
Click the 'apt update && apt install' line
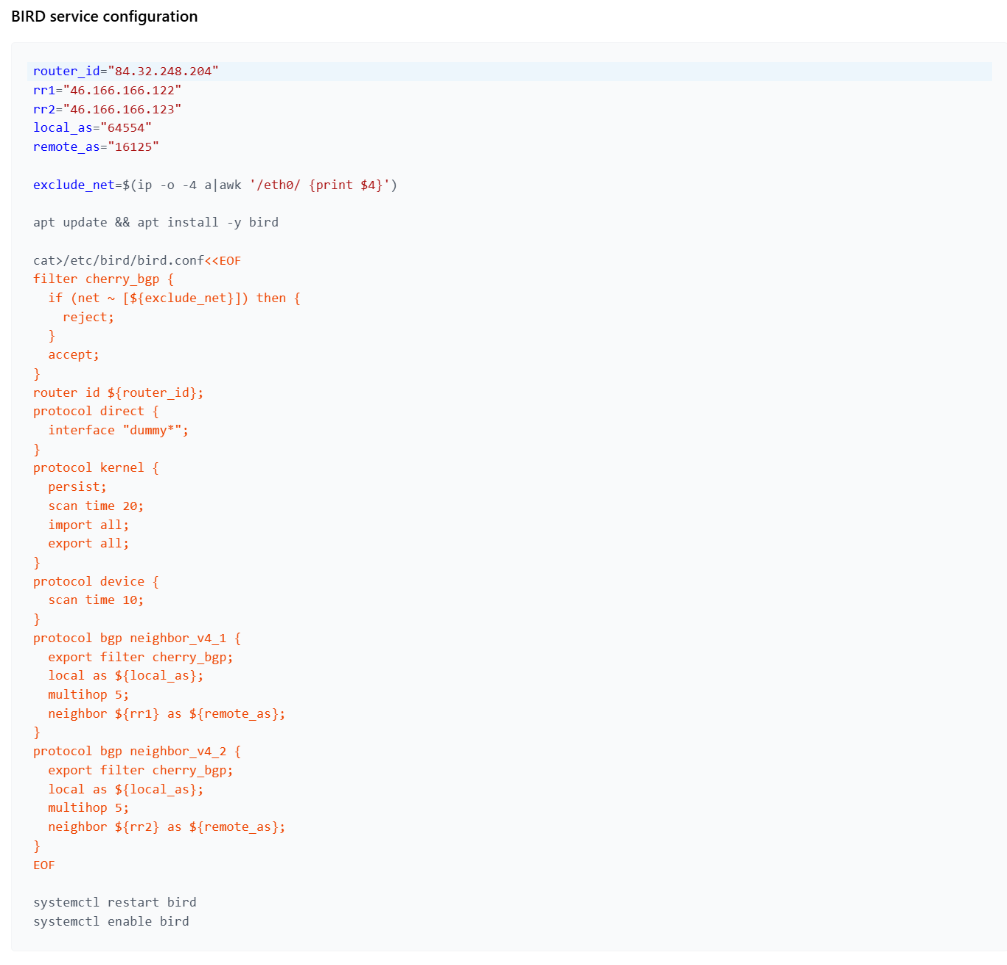pos(155,222)
